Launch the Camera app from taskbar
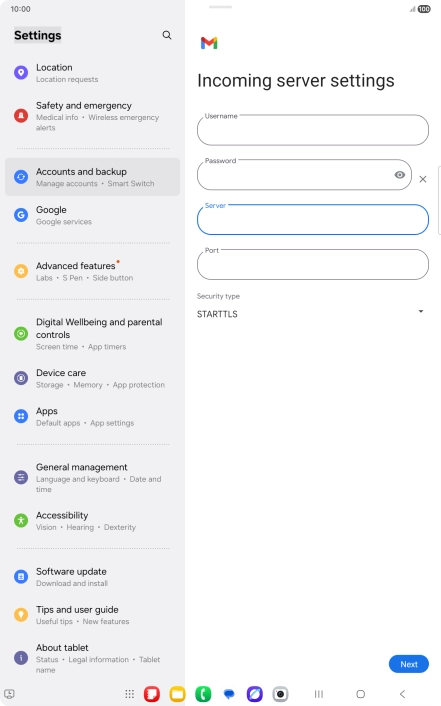 point(280,694)
